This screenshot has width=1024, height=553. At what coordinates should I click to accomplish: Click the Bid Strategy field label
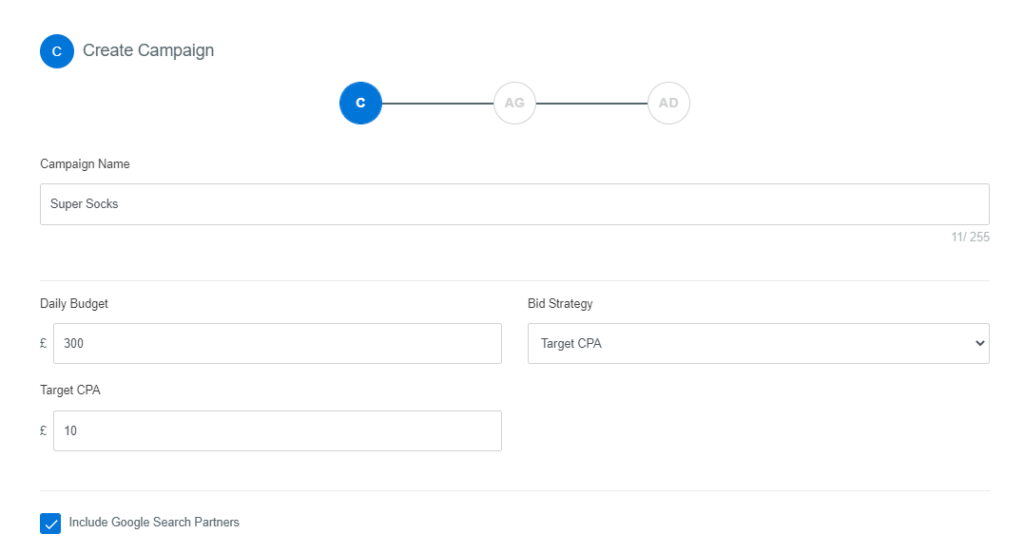[x=560, y=304]
